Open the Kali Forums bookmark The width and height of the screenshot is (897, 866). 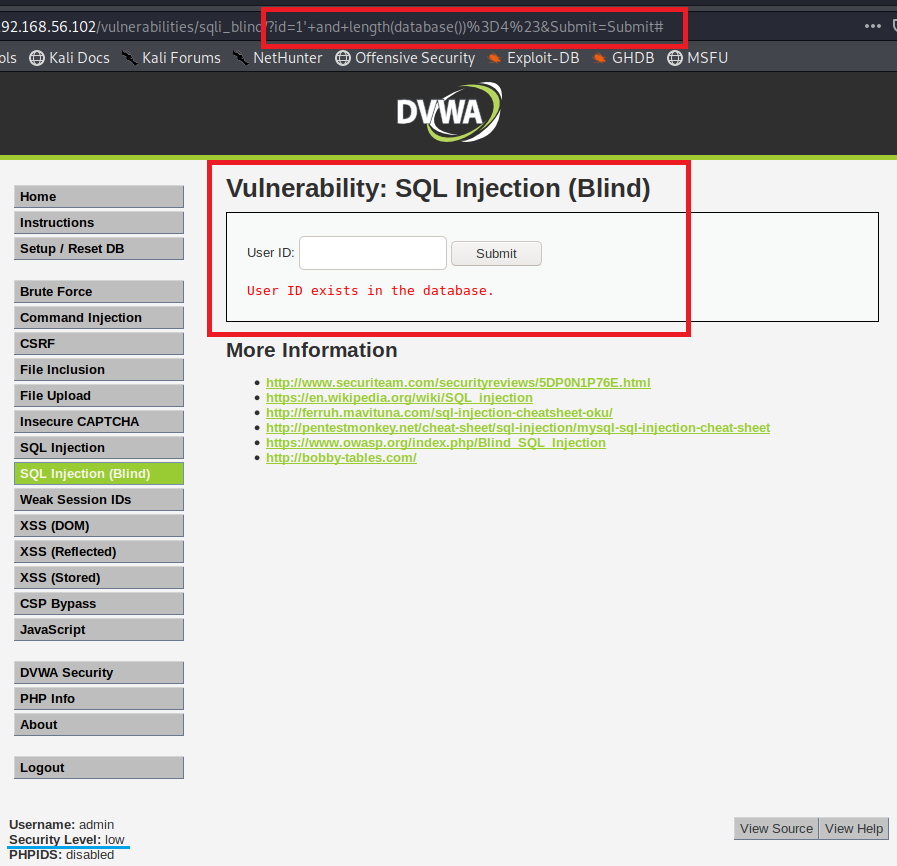171,58
